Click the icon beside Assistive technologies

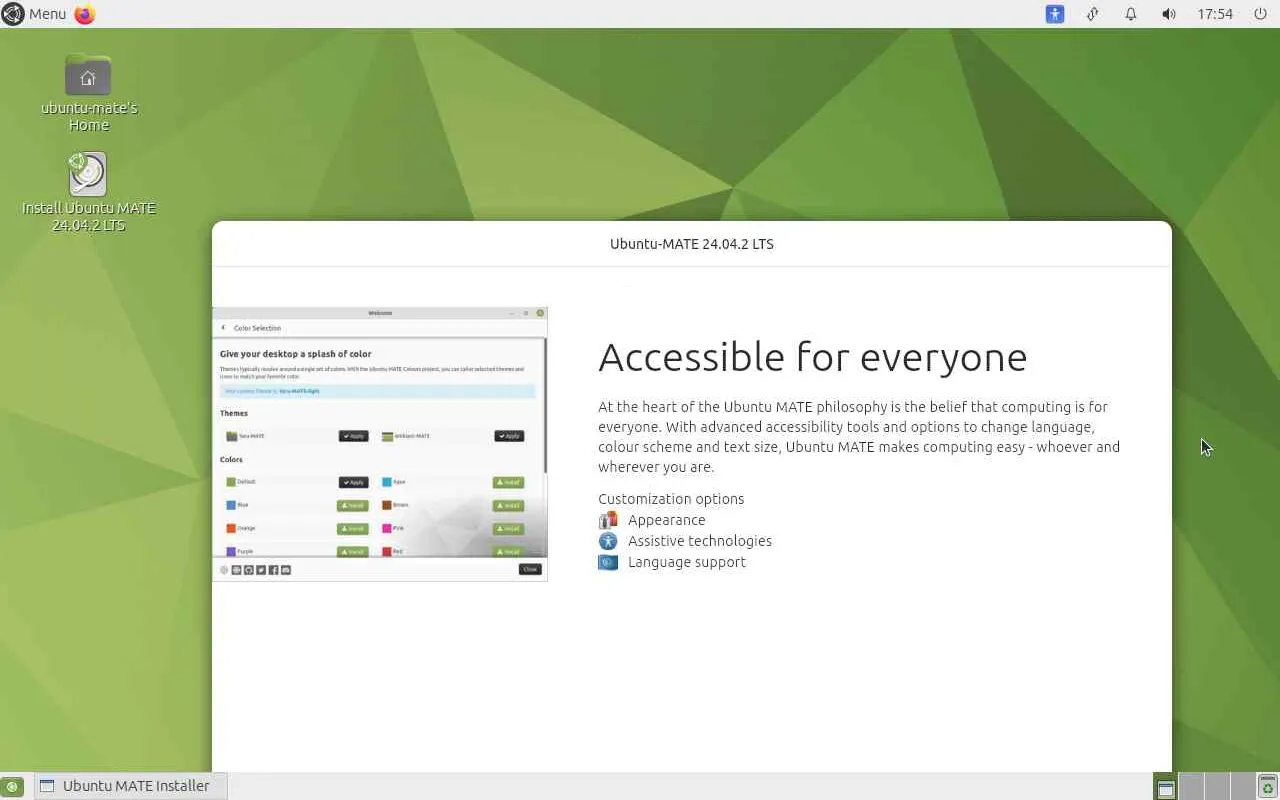coord(608,541)
